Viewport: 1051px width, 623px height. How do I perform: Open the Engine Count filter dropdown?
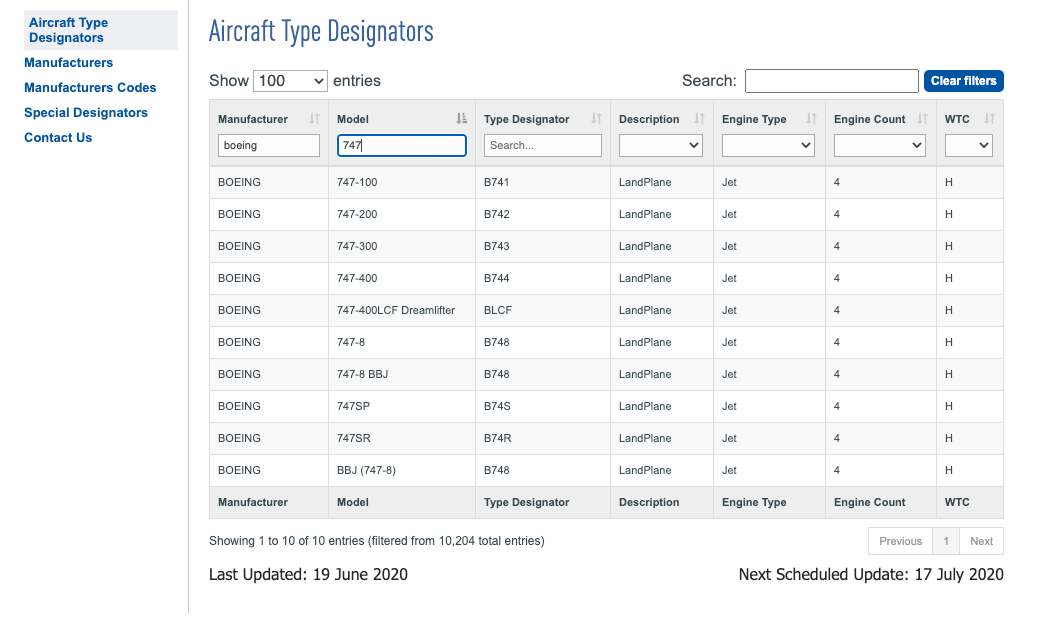point(880,146)
